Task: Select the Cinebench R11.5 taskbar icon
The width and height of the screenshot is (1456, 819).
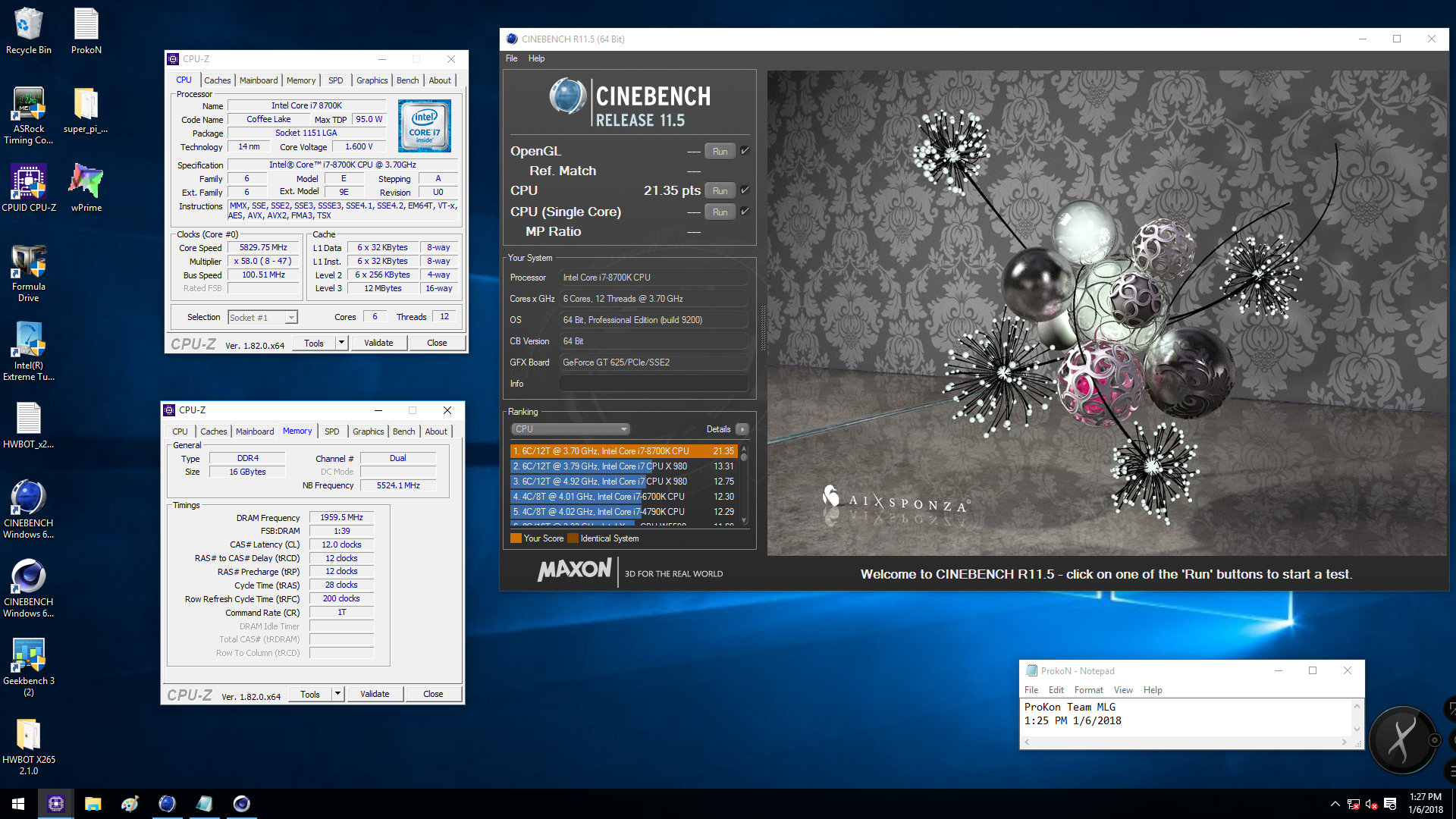Action: (x=167, y=804)
